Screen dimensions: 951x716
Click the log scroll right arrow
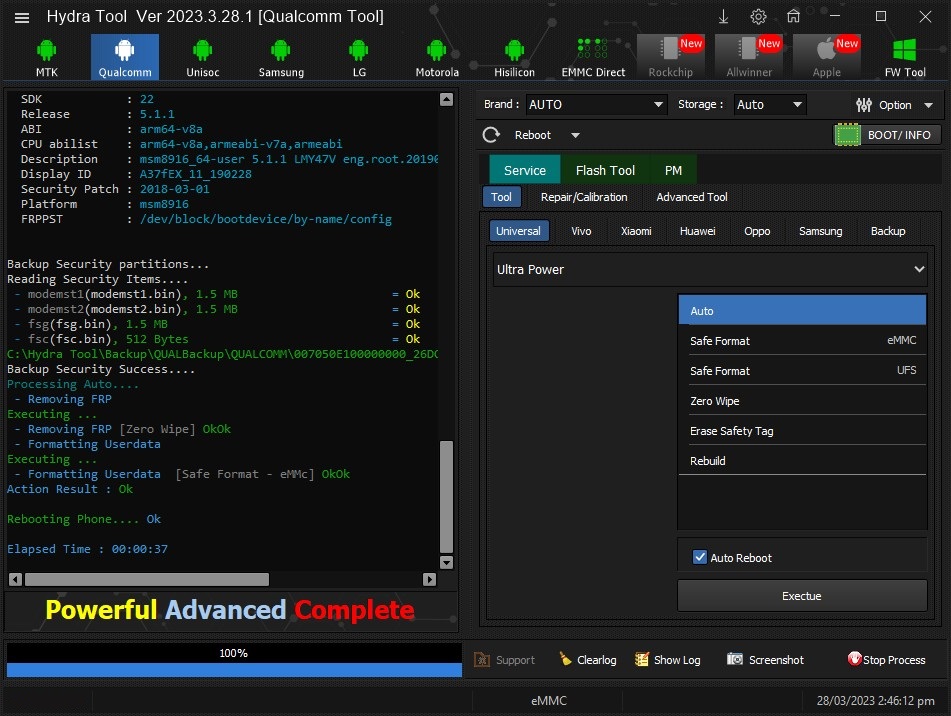click(429, 579)
